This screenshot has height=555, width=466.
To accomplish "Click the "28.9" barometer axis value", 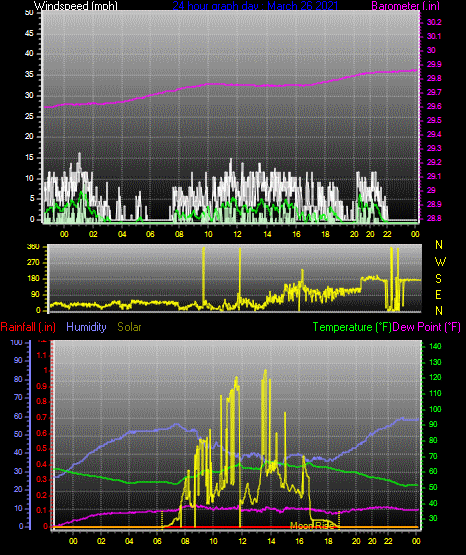I will pos(434,204).
